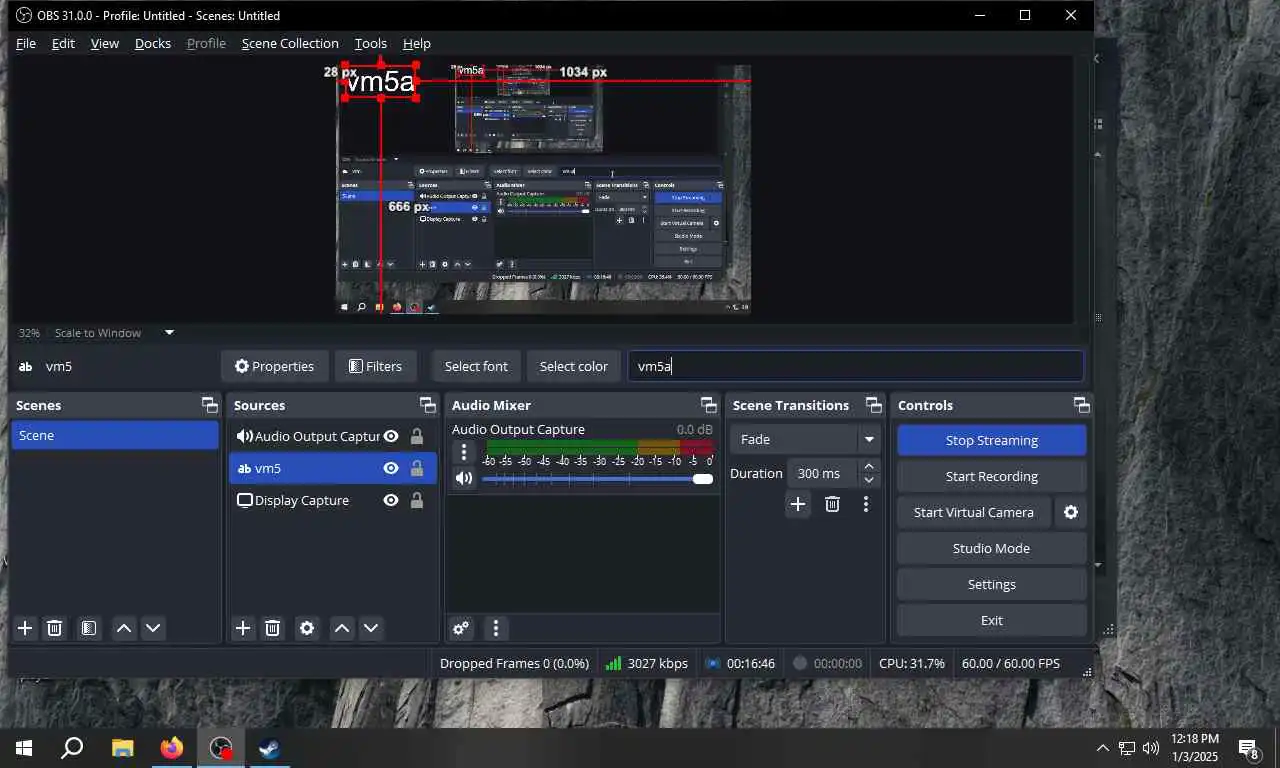Open OBS Settings from Controls
This screenshot has width=1280, height=768.
[x=992, y=584]
